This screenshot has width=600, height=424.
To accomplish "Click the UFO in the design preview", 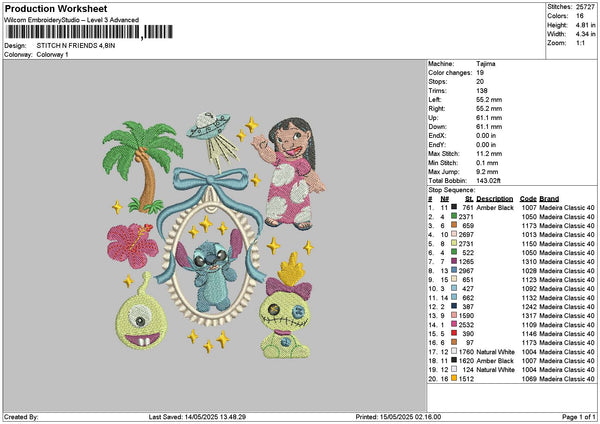I will tap(209, 125).
